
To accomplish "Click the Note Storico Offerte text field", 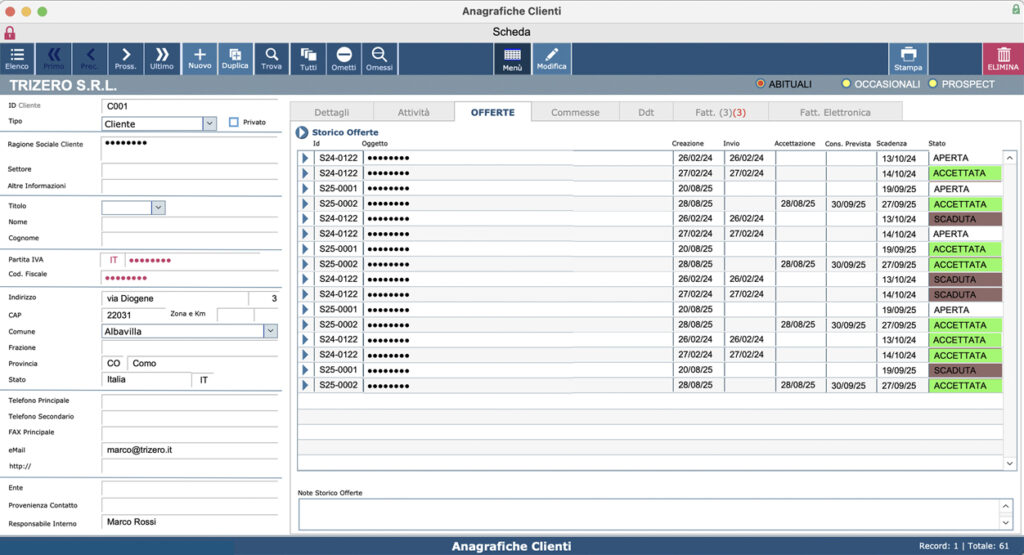I will [650, 515].
